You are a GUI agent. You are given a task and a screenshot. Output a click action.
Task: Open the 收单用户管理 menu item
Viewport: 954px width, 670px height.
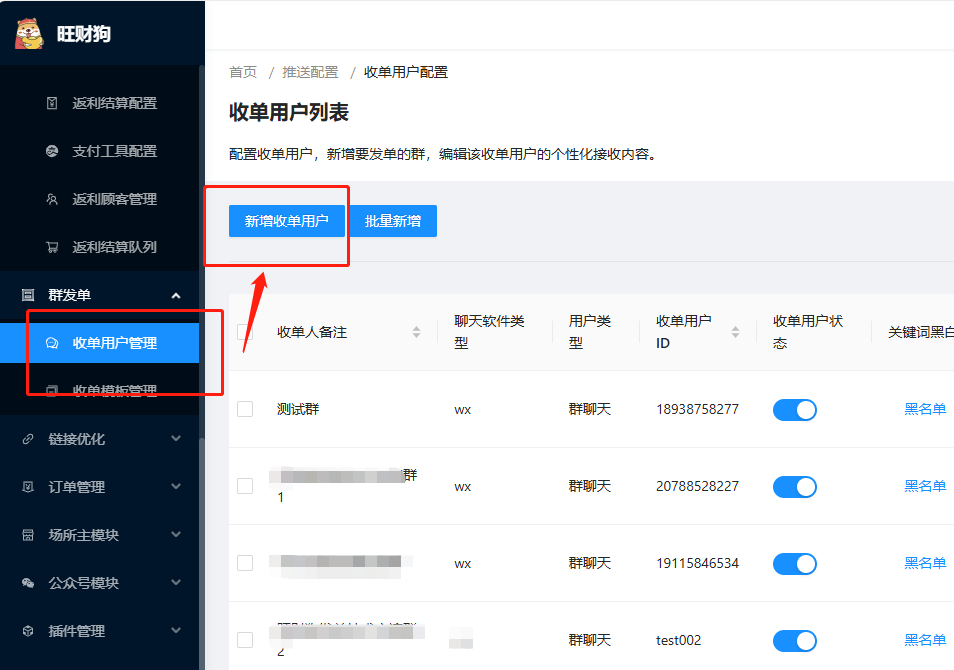(x=114, y=343)
